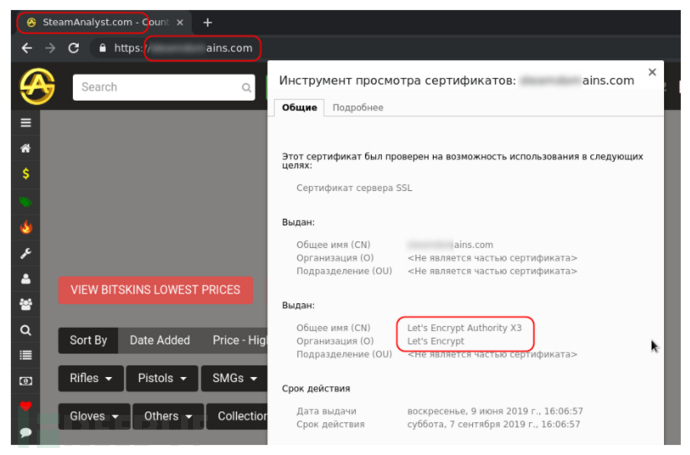This screenshot has height=455, width=690.
Task: Click the search magnifier in search box
Action: click(x=246, y=88)
